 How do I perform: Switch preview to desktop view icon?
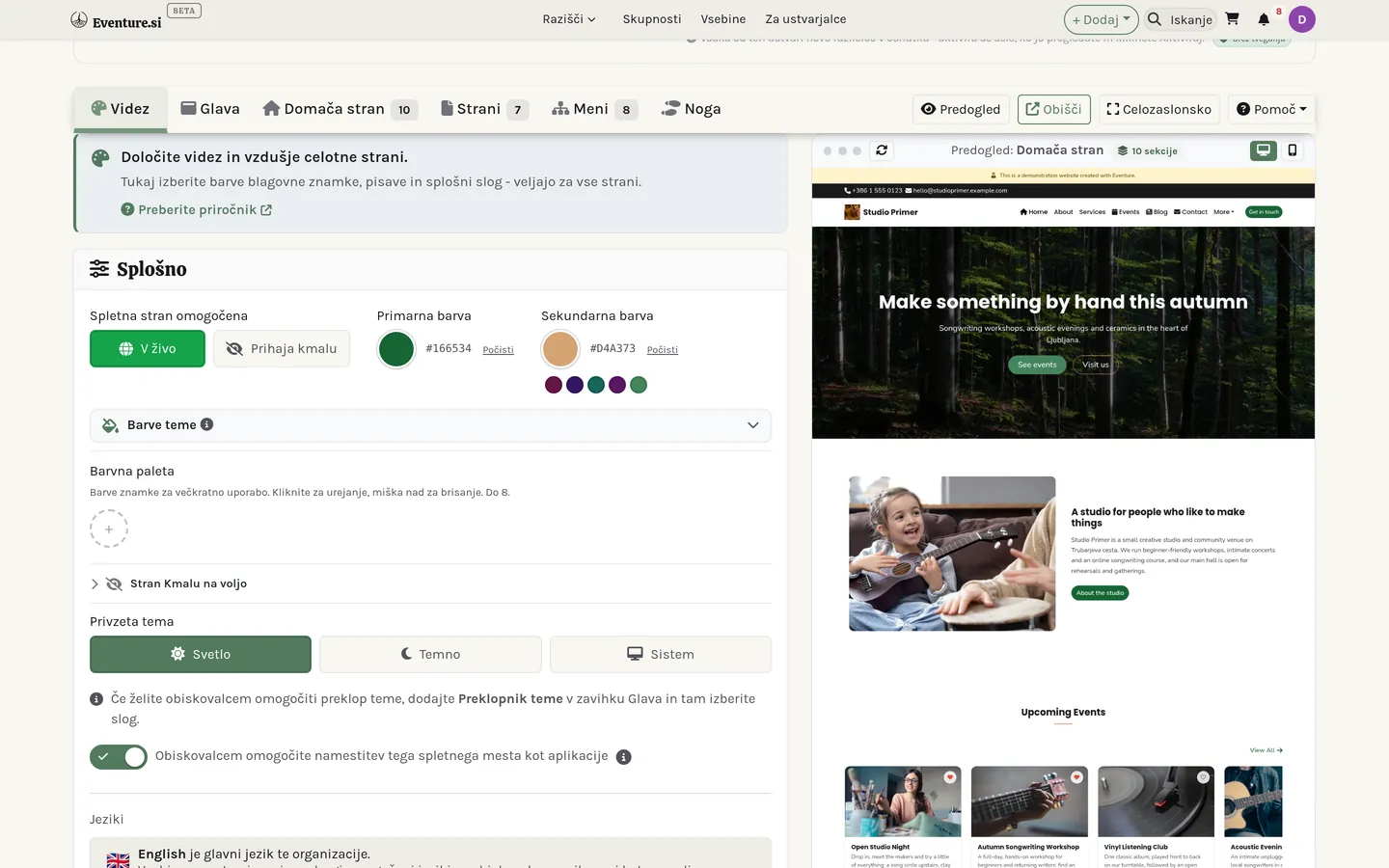coord(1263,150)
